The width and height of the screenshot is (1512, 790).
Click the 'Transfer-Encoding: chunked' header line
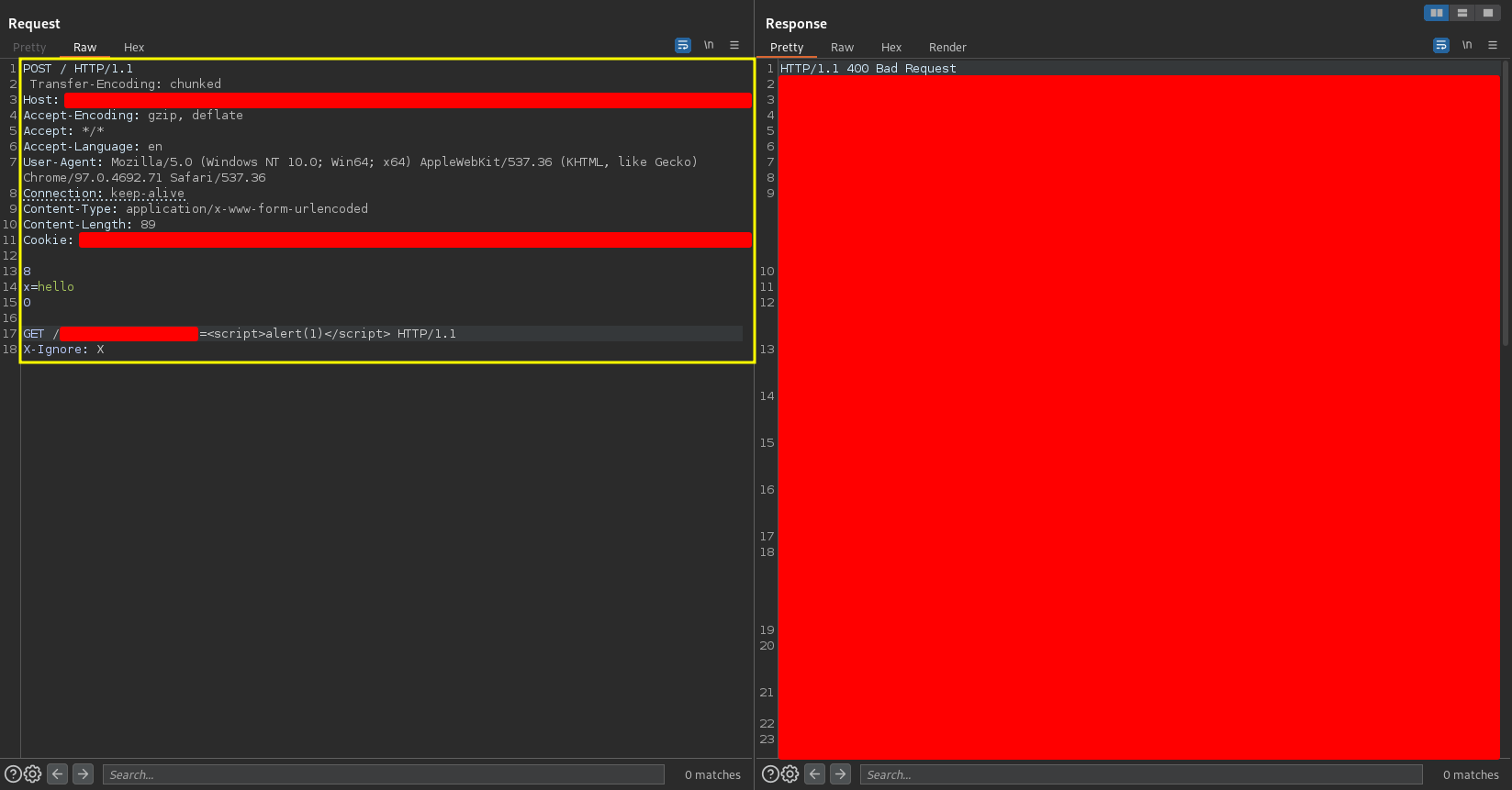pos(126,84)
